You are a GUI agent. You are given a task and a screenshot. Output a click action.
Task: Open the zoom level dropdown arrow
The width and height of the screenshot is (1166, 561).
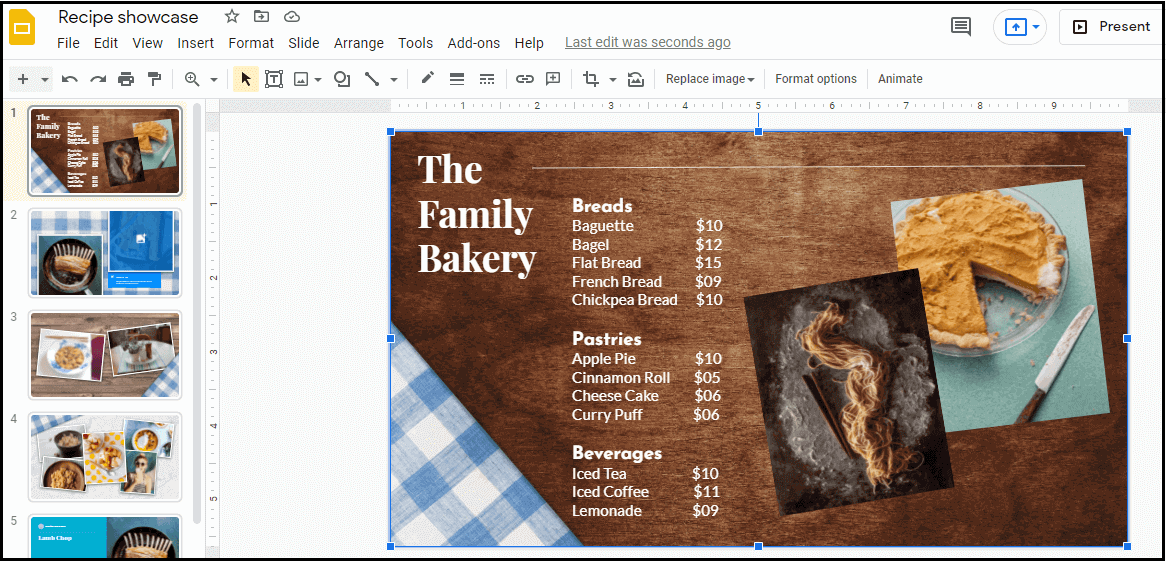click(x=213, y=79)
